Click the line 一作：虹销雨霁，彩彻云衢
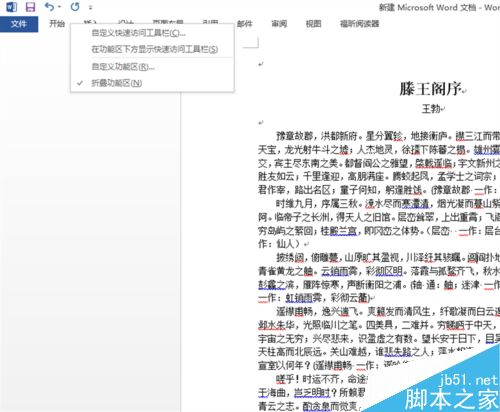 click(314, 298)
